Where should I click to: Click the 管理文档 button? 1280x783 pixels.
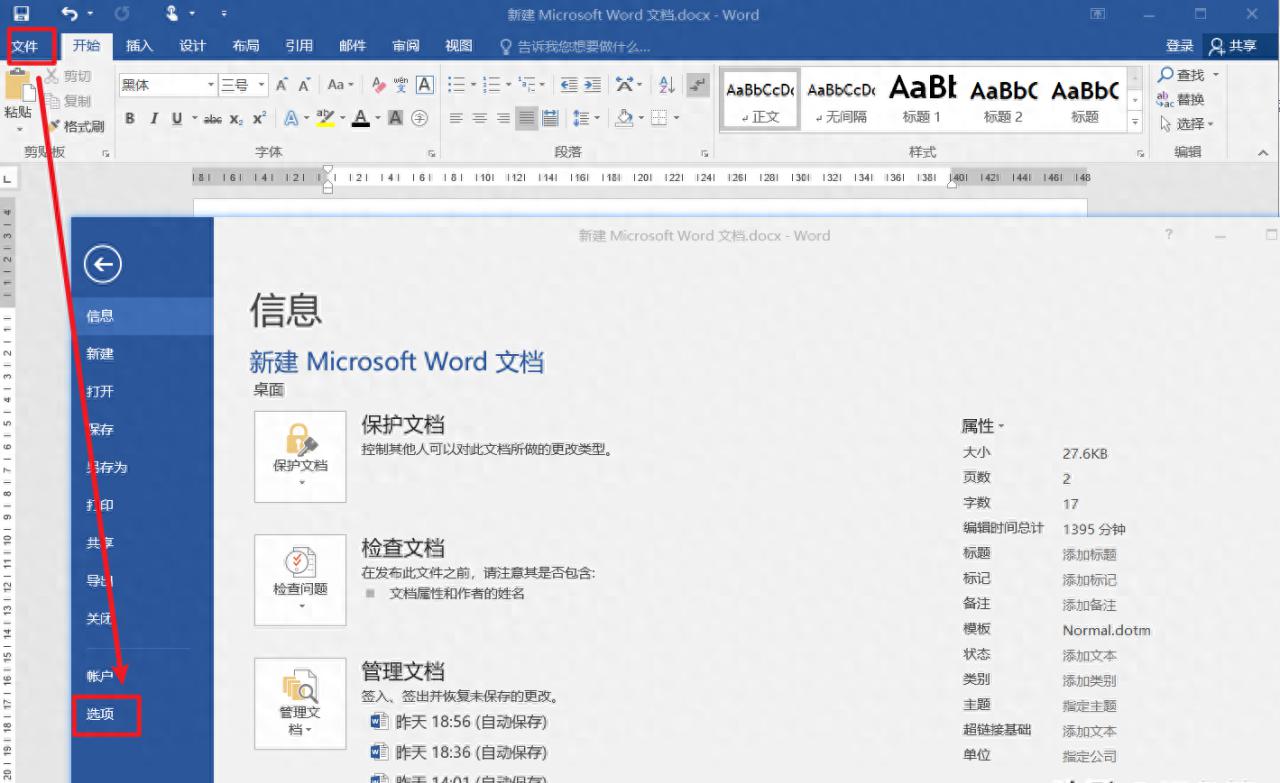(300, 703)
